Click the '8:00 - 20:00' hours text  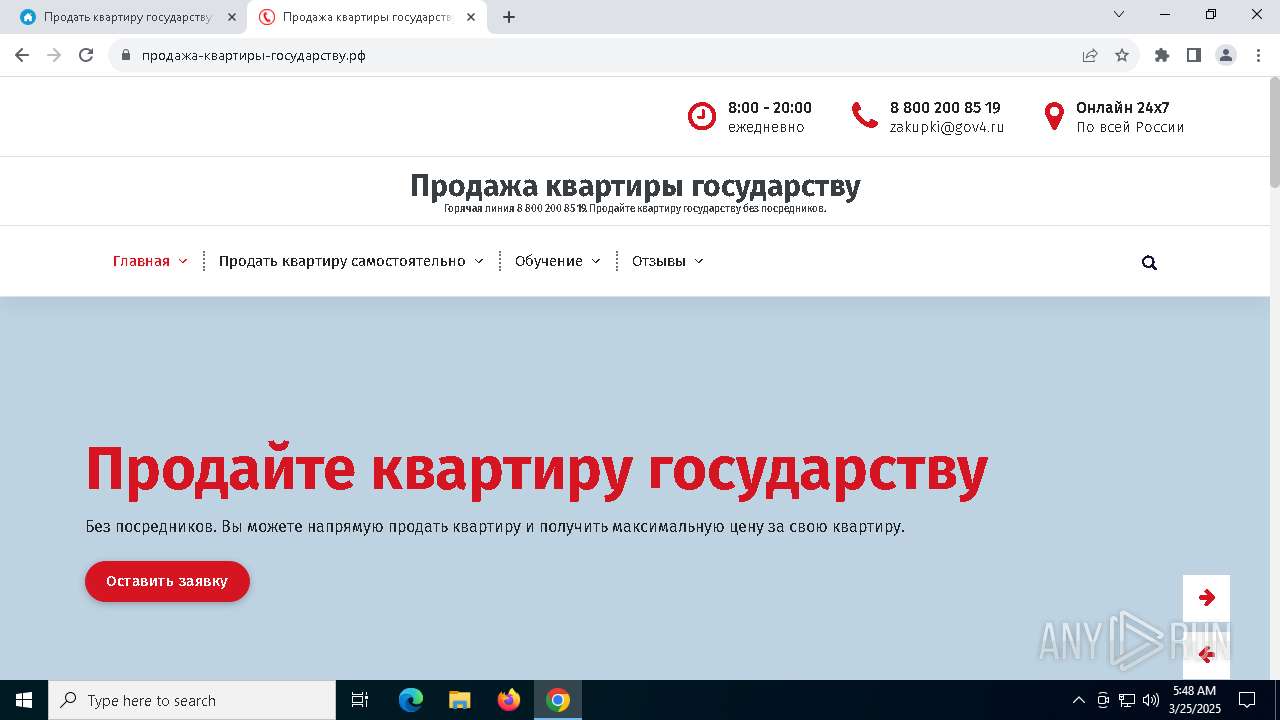[770, 108]
